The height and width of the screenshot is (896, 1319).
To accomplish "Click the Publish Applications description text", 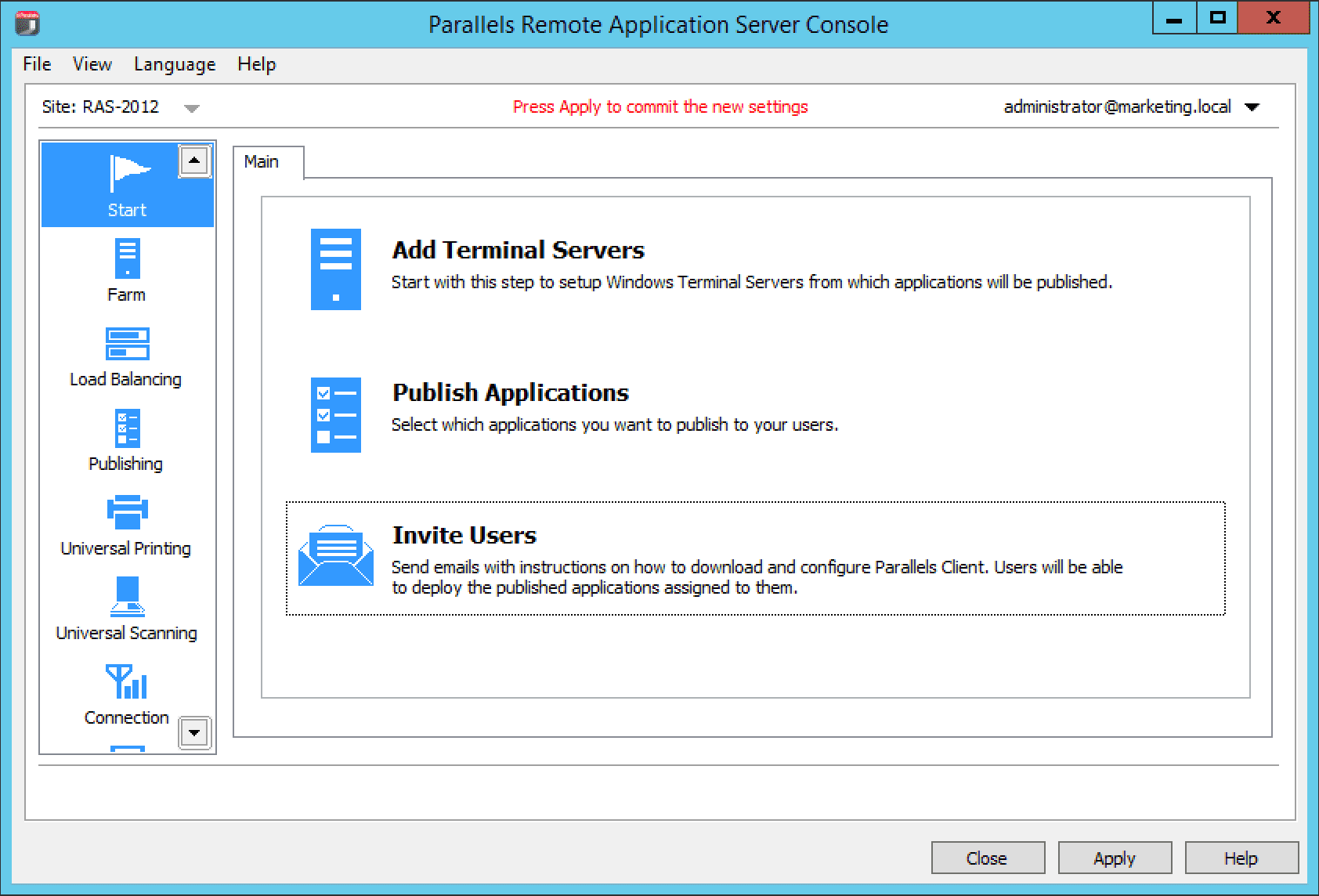I will (615, 425).
